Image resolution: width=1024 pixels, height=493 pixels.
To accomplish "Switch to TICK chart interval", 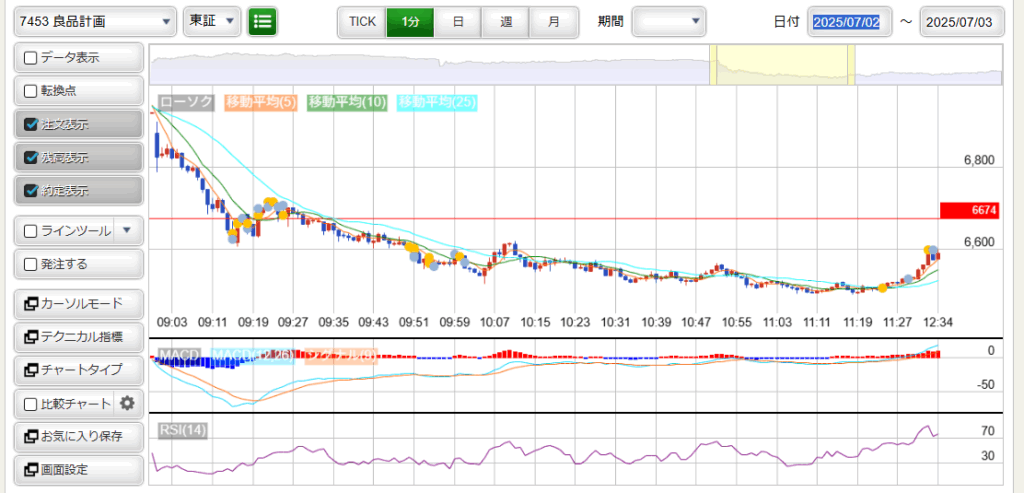I will coord(362,22).
